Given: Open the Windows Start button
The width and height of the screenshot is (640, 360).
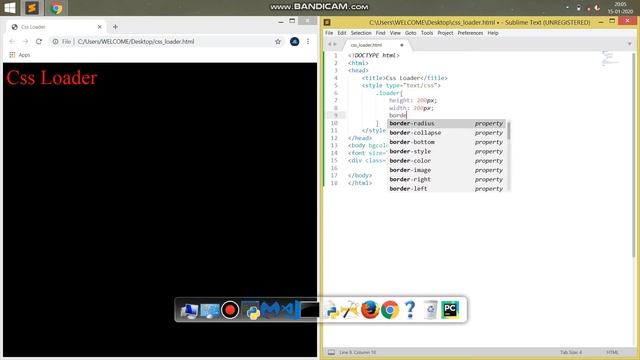Looking at the screenshot, I should pos(9,7).
